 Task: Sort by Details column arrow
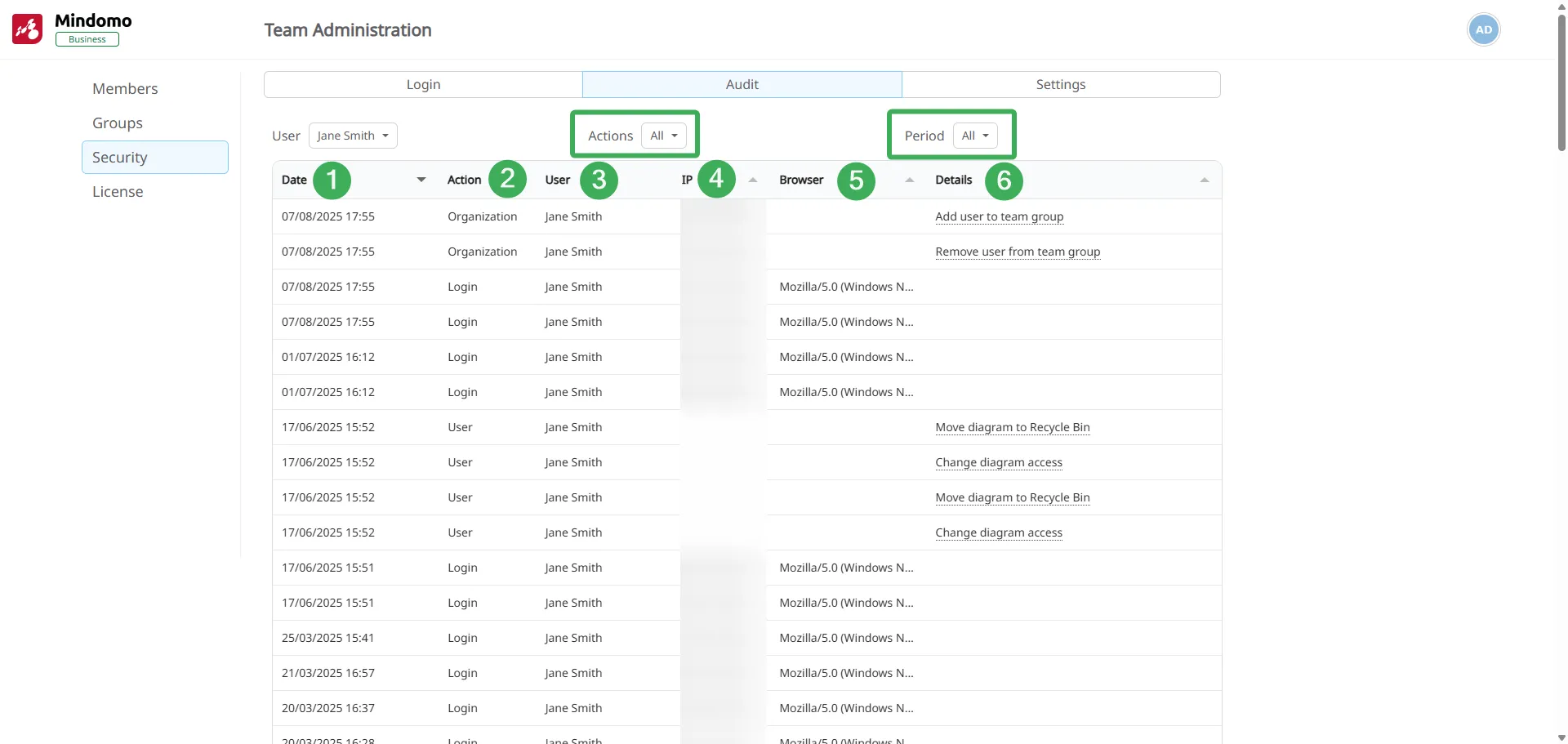coord(1204,180)
